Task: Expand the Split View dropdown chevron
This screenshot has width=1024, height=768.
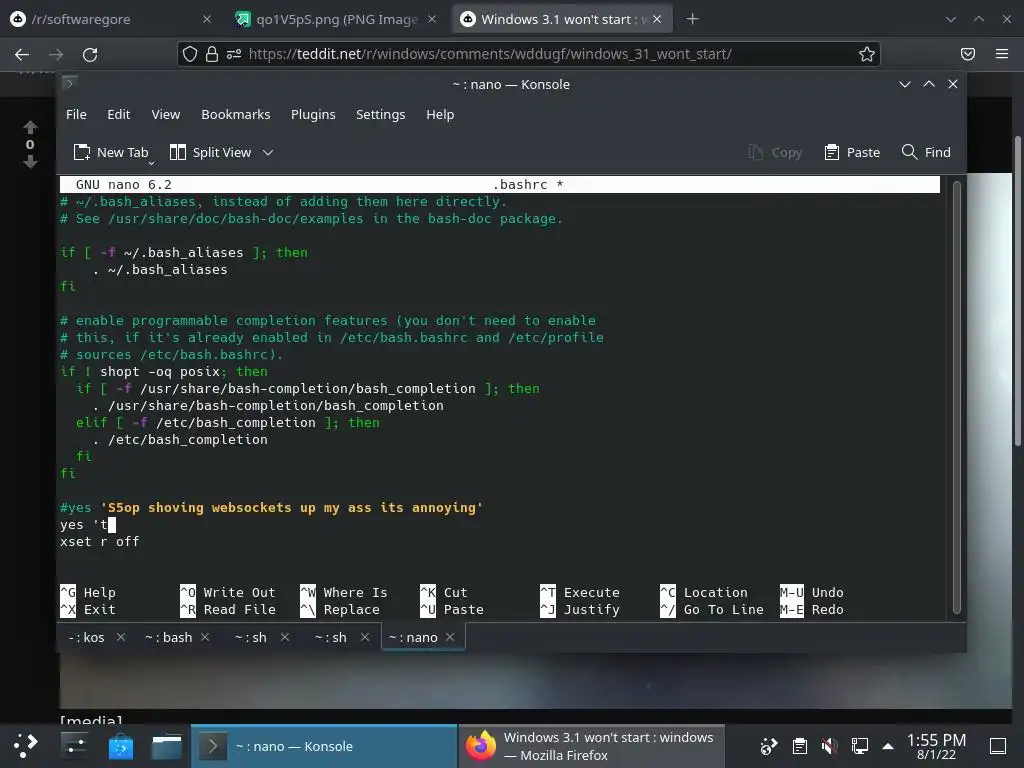Action: tap(268, 152)
